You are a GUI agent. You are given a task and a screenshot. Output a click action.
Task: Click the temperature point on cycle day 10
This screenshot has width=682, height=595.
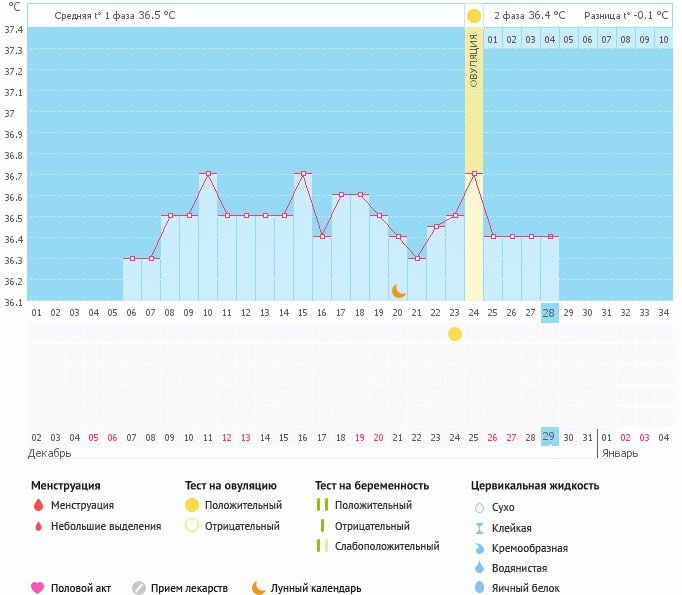208,174
